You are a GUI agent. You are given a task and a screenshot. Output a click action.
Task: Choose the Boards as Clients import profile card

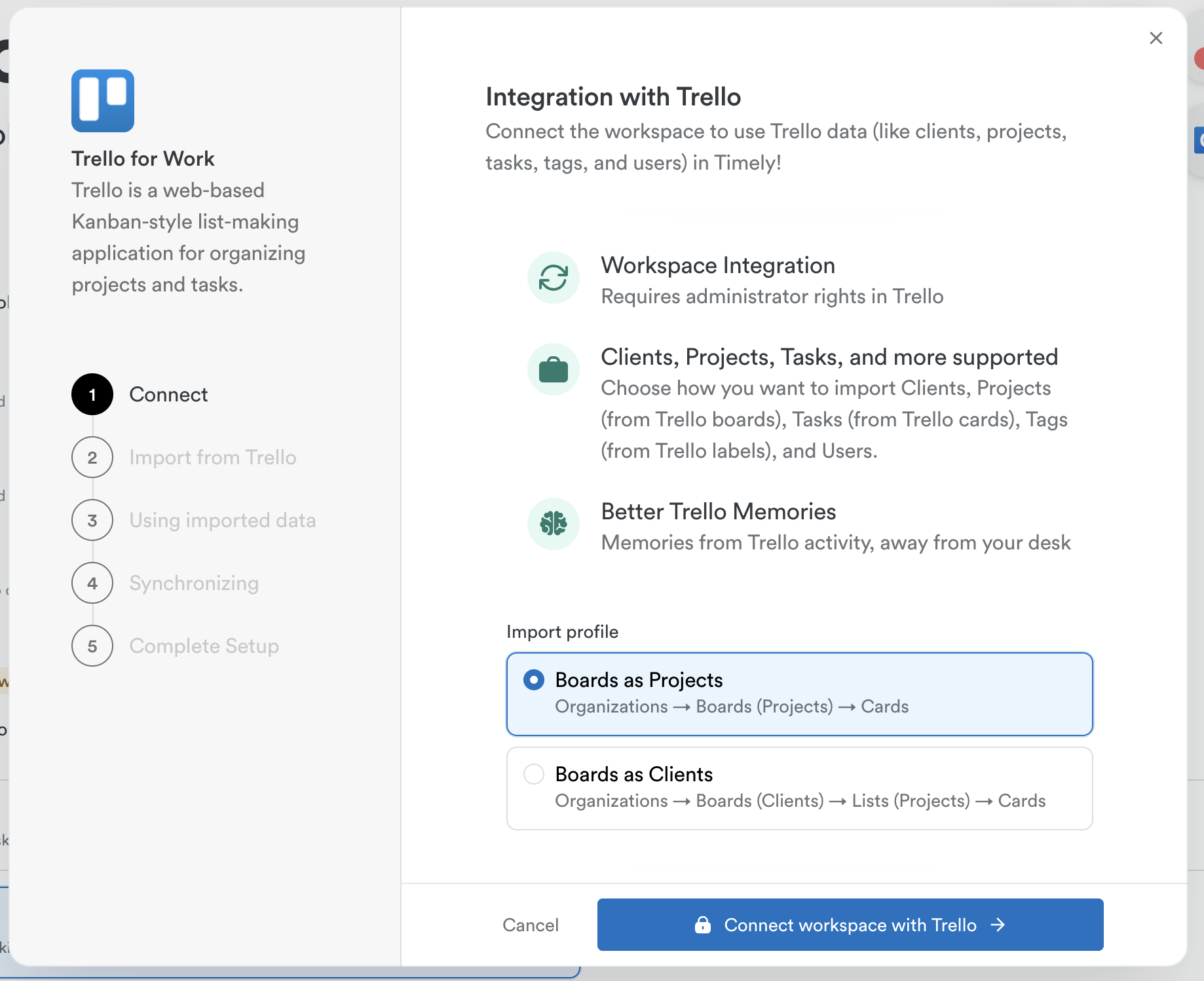[799, 788]
